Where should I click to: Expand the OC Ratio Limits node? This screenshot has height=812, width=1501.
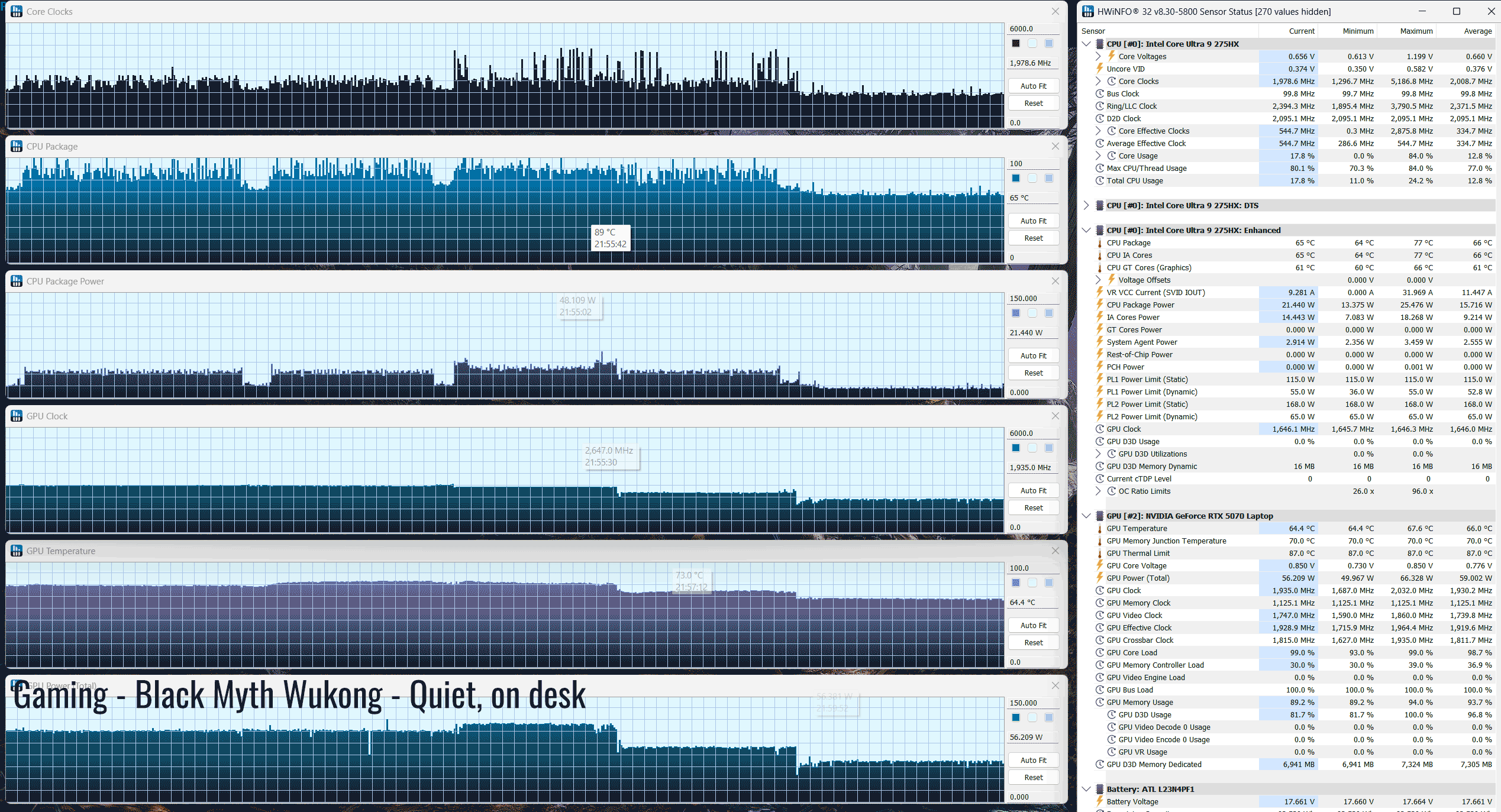coord(1099,491)
